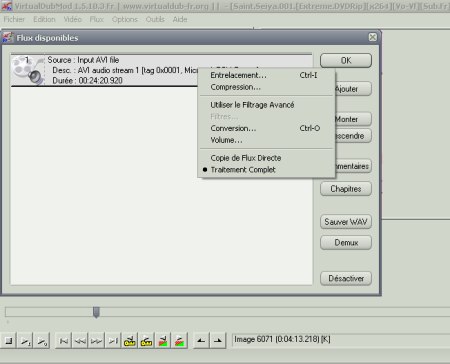
Task: Click the 'Desc. : AVI audio stream 1' line
Action: (x=125, y=70)
